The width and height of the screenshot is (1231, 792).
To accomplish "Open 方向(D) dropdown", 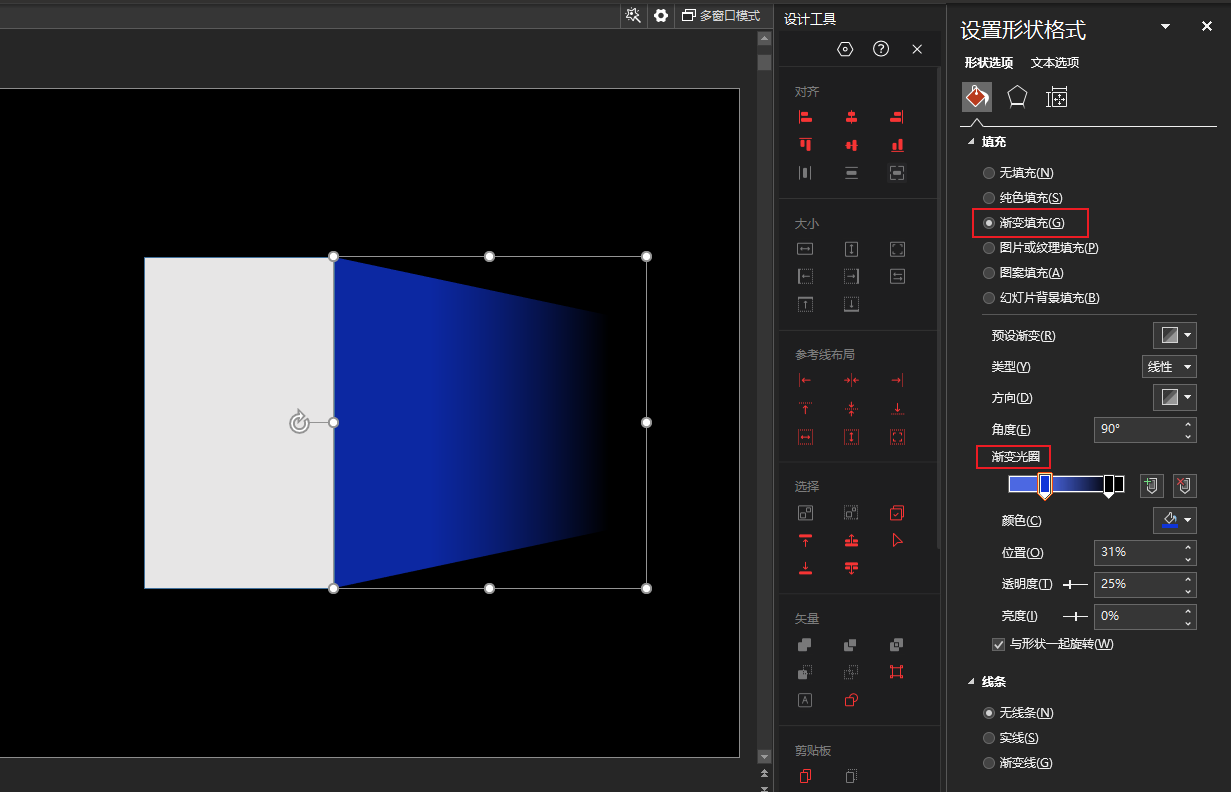I will (1175, 398).
